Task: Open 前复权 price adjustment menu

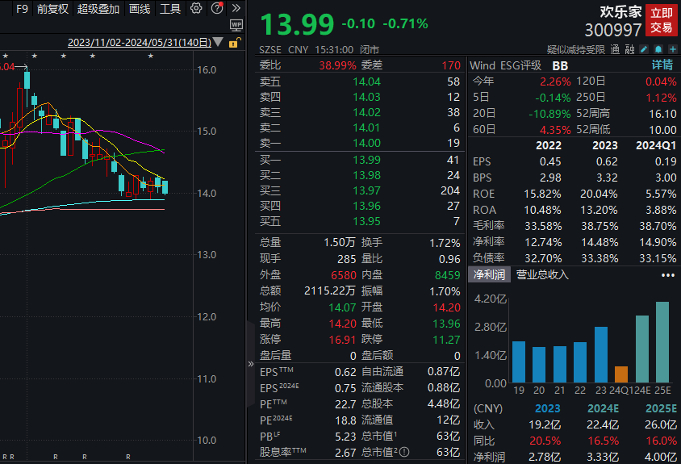Action: click(x=52, y=9)
